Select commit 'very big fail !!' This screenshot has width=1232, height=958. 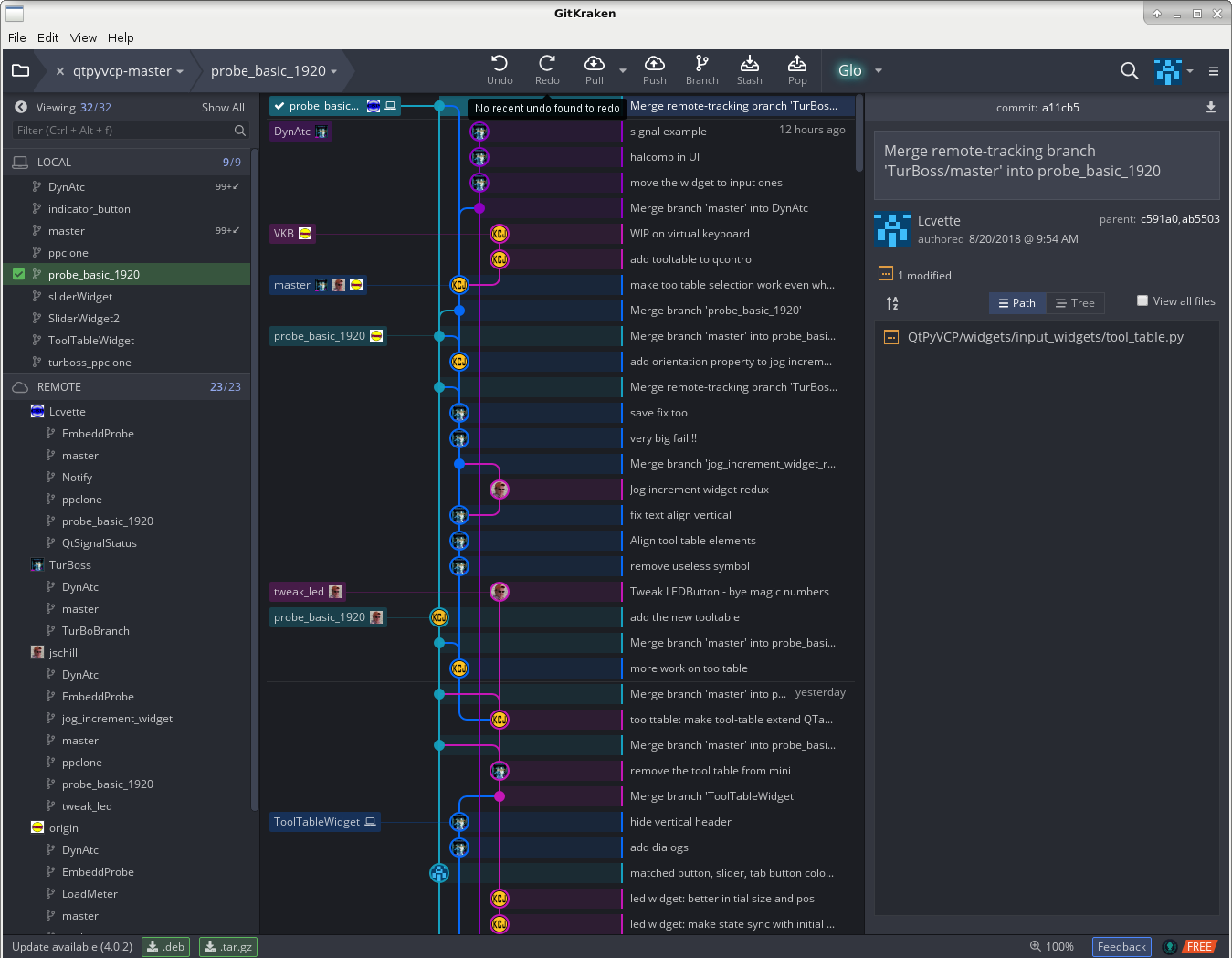tap(664, 438)
